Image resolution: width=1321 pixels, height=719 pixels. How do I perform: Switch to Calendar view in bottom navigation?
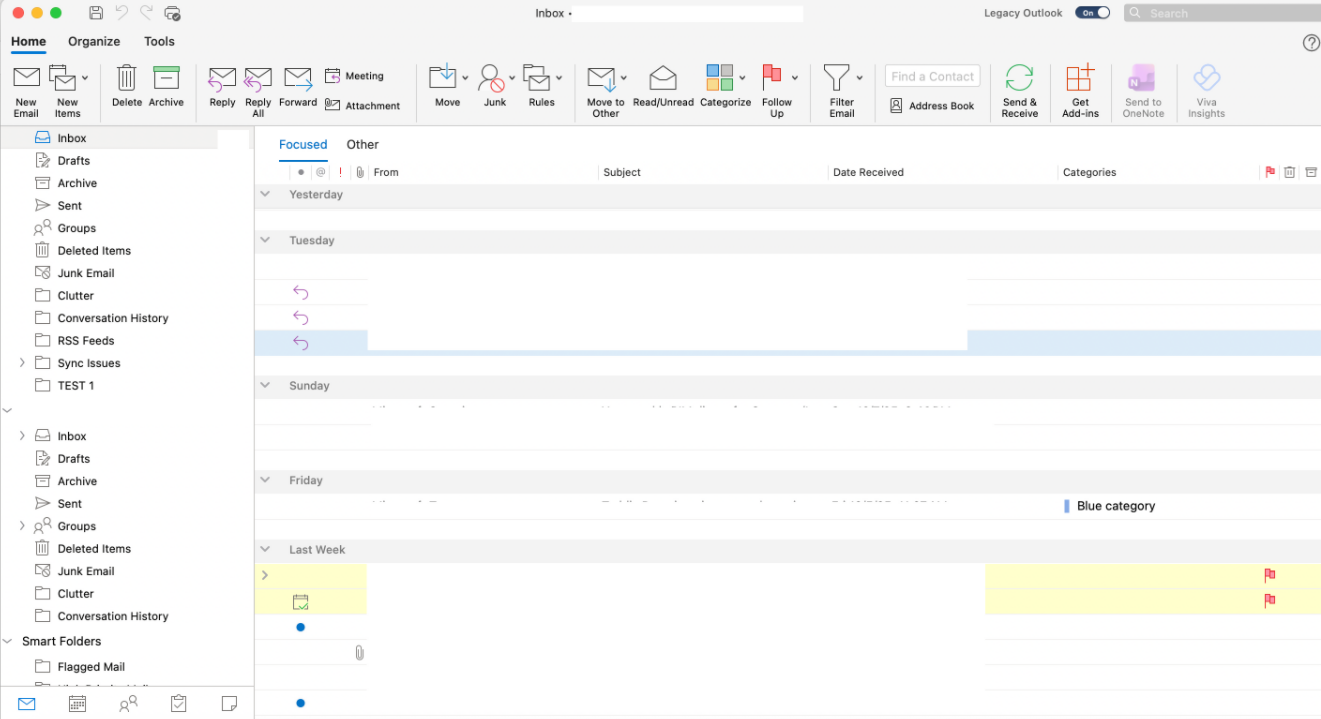point(77,704)
